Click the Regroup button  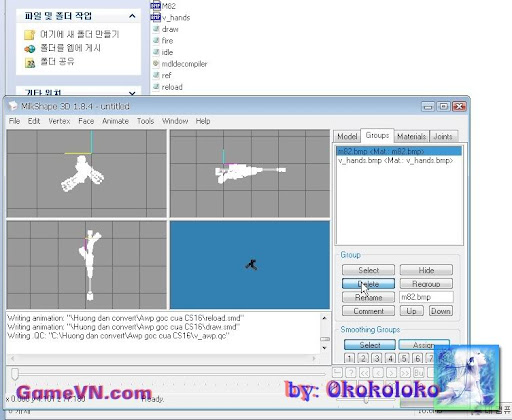[426, 284]
